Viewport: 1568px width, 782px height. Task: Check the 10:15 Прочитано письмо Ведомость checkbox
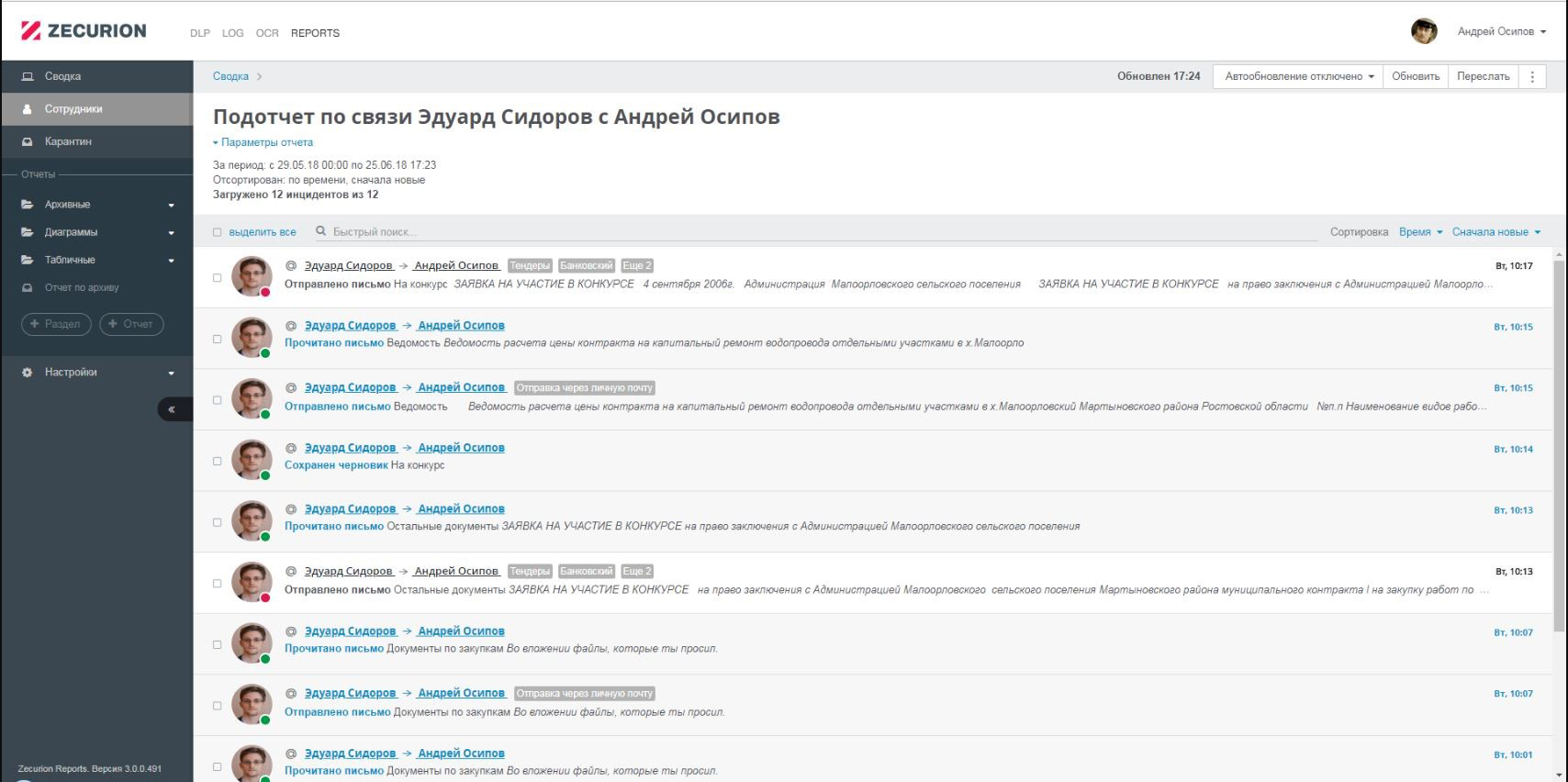point(218,339)
